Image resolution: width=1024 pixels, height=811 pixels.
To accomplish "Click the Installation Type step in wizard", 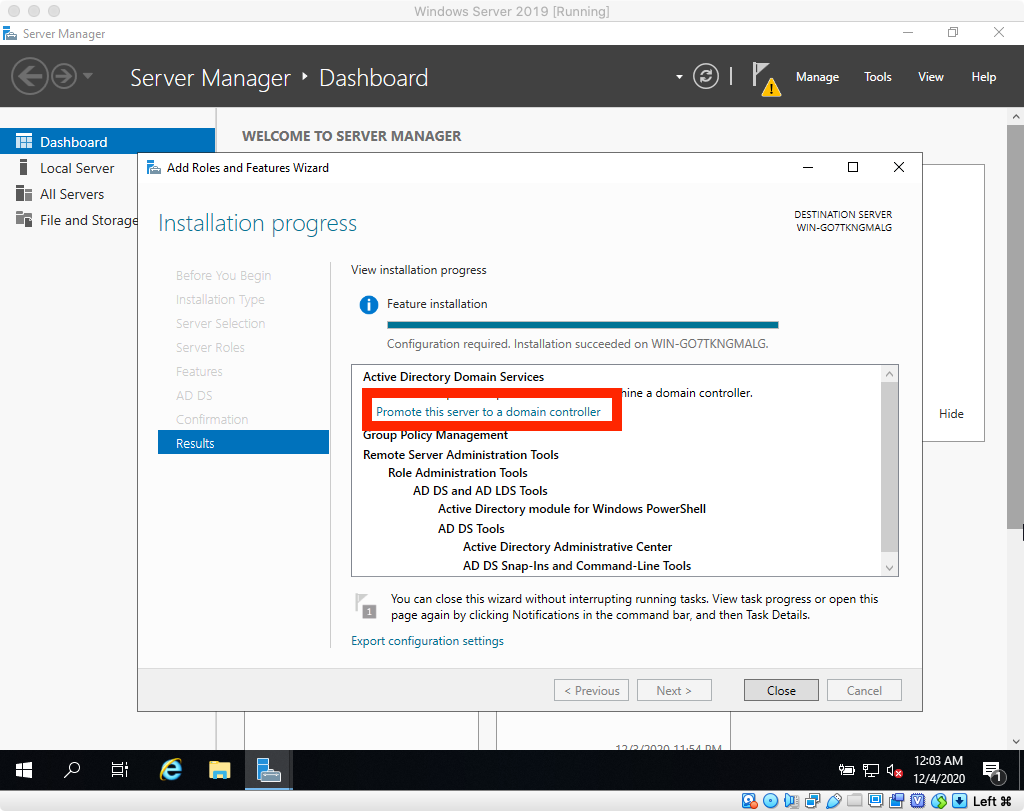I will [x=220, y=300].
